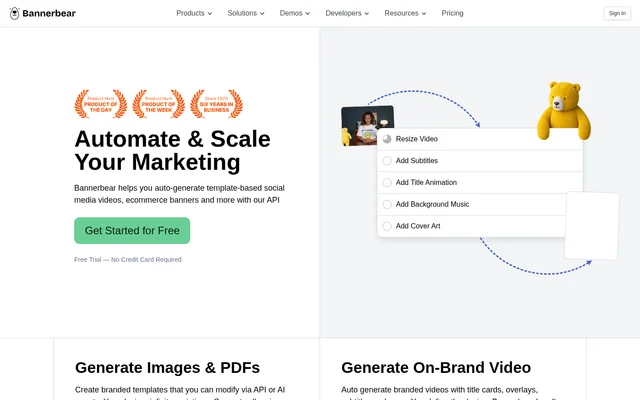Click the yellow teddy bear image
Viewport: 640px width, 400px height.
[563, 111]
